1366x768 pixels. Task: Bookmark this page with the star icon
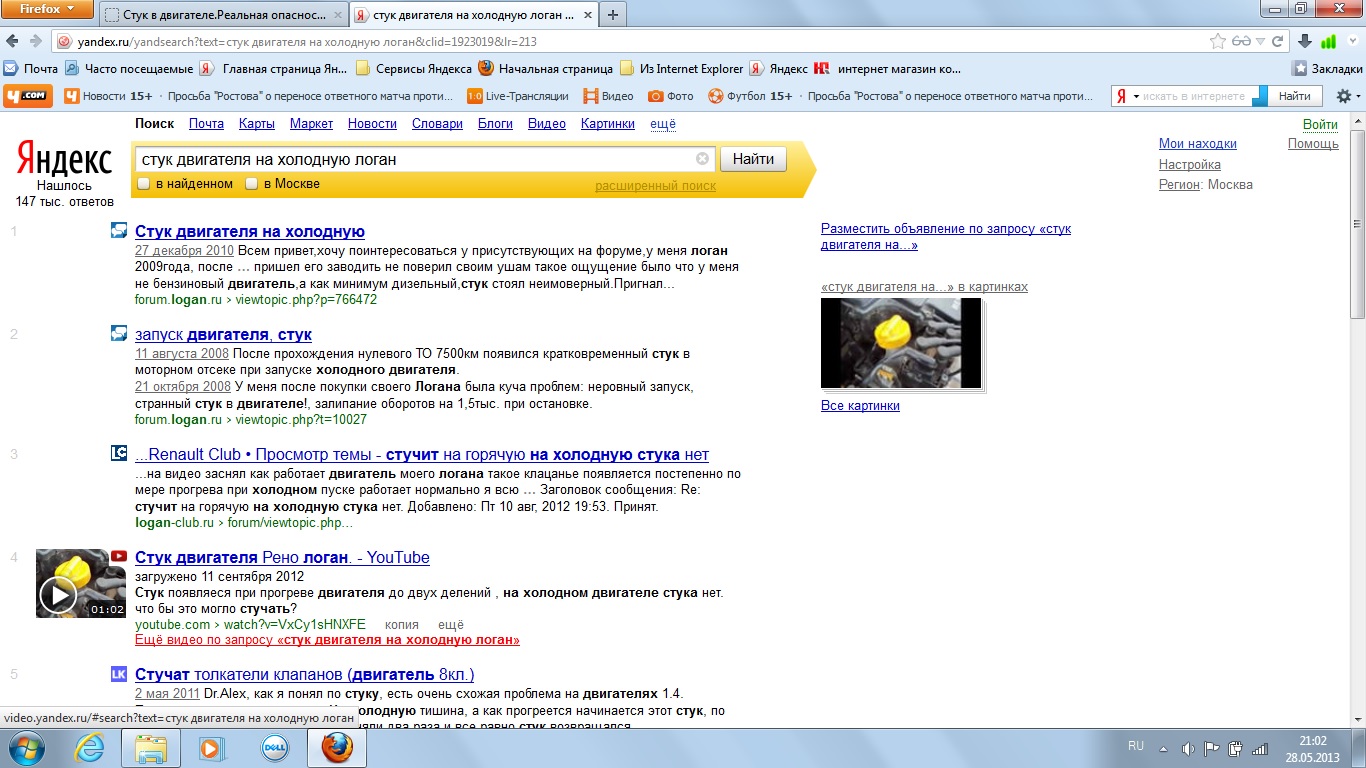(1217, 42)
